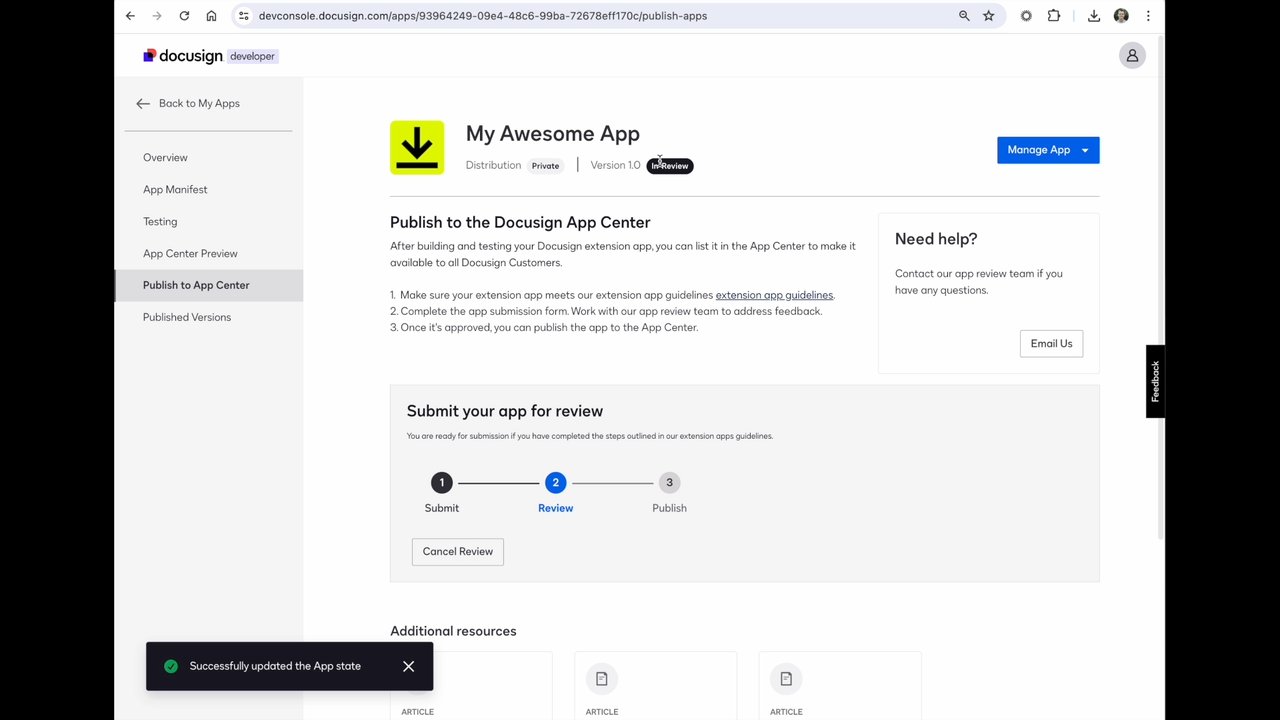The height and width of the screenshot is (720, 1280).
Task: Click the browser forward arrow
Action: [157, 16]
